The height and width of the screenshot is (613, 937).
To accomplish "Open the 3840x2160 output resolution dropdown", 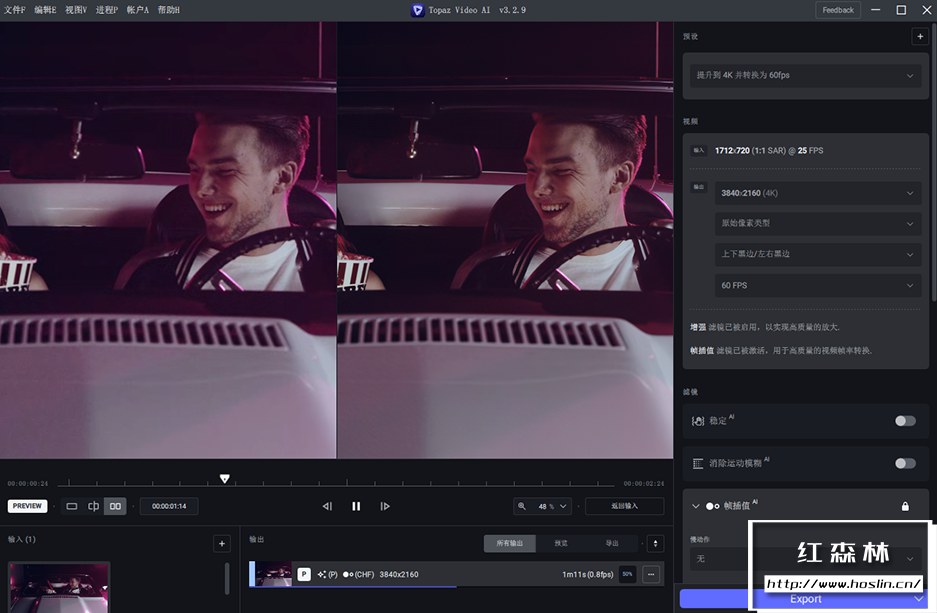I will coord(817,193).
